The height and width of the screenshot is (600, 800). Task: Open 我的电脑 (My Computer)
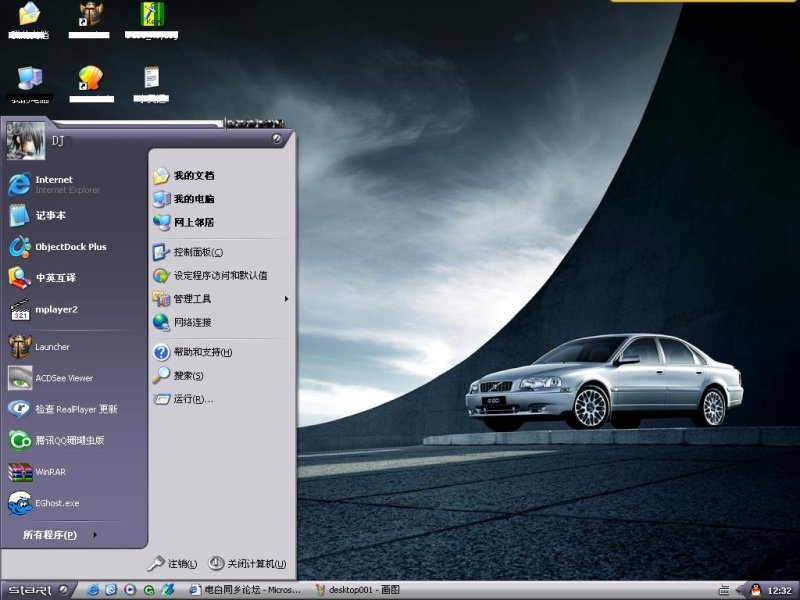pyautogui.click(x=195, y=198)
